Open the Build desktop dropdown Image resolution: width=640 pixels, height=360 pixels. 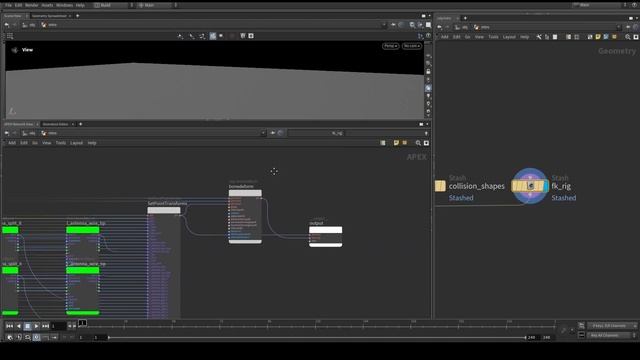113,5
